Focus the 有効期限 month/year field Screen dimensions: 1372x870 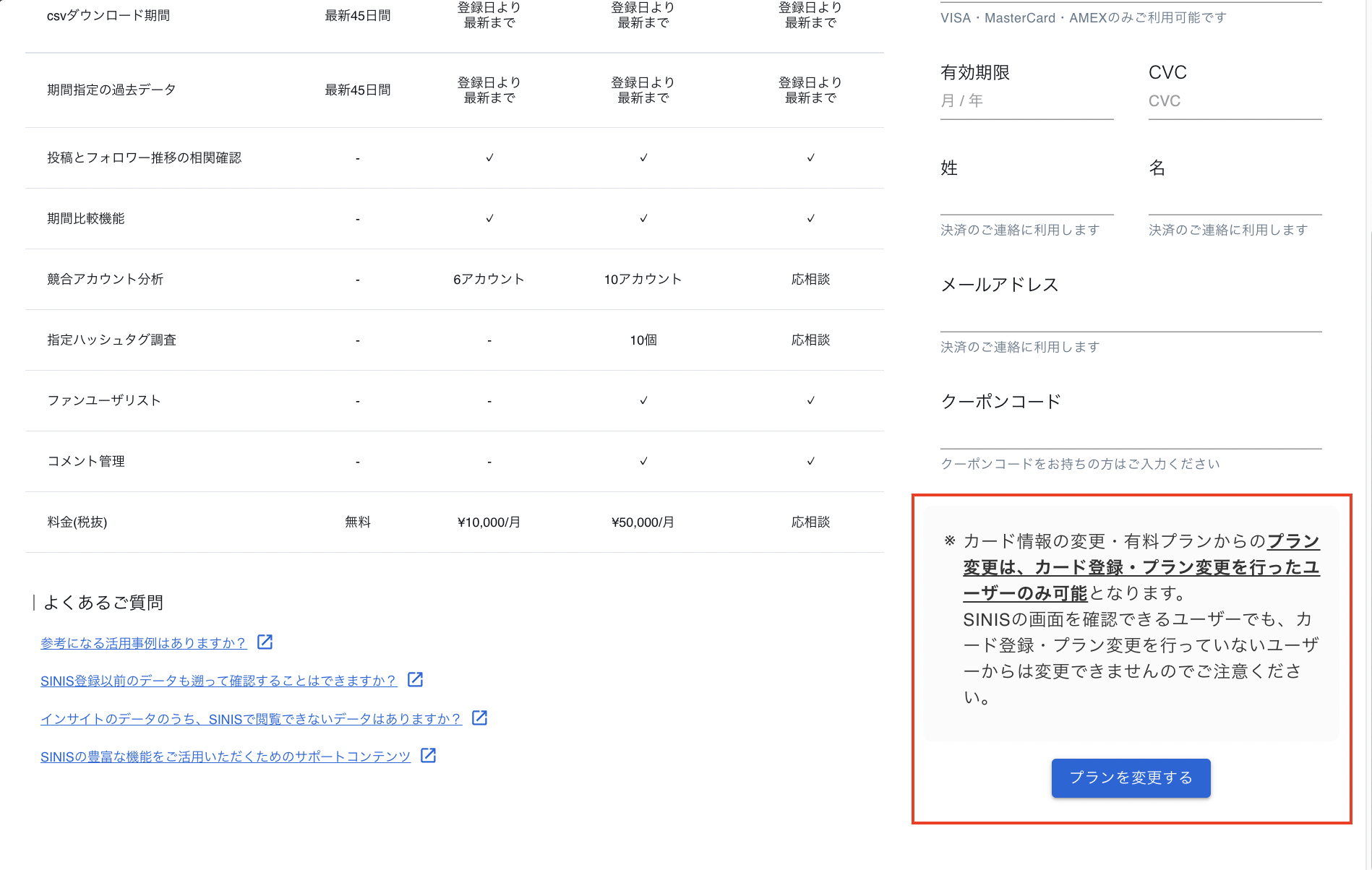[x=1026, y=101]
